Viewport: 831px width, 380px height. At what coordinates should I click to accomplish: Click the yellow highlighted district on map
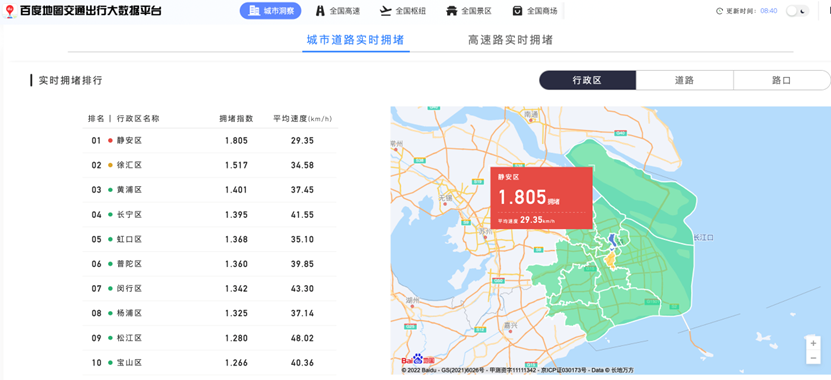pos(611,260)
